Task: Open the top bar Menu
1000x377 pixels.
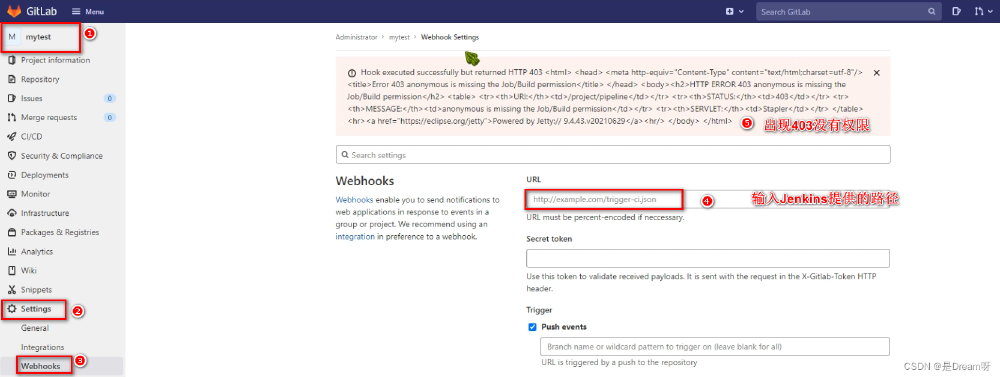Action: point(88,11)
